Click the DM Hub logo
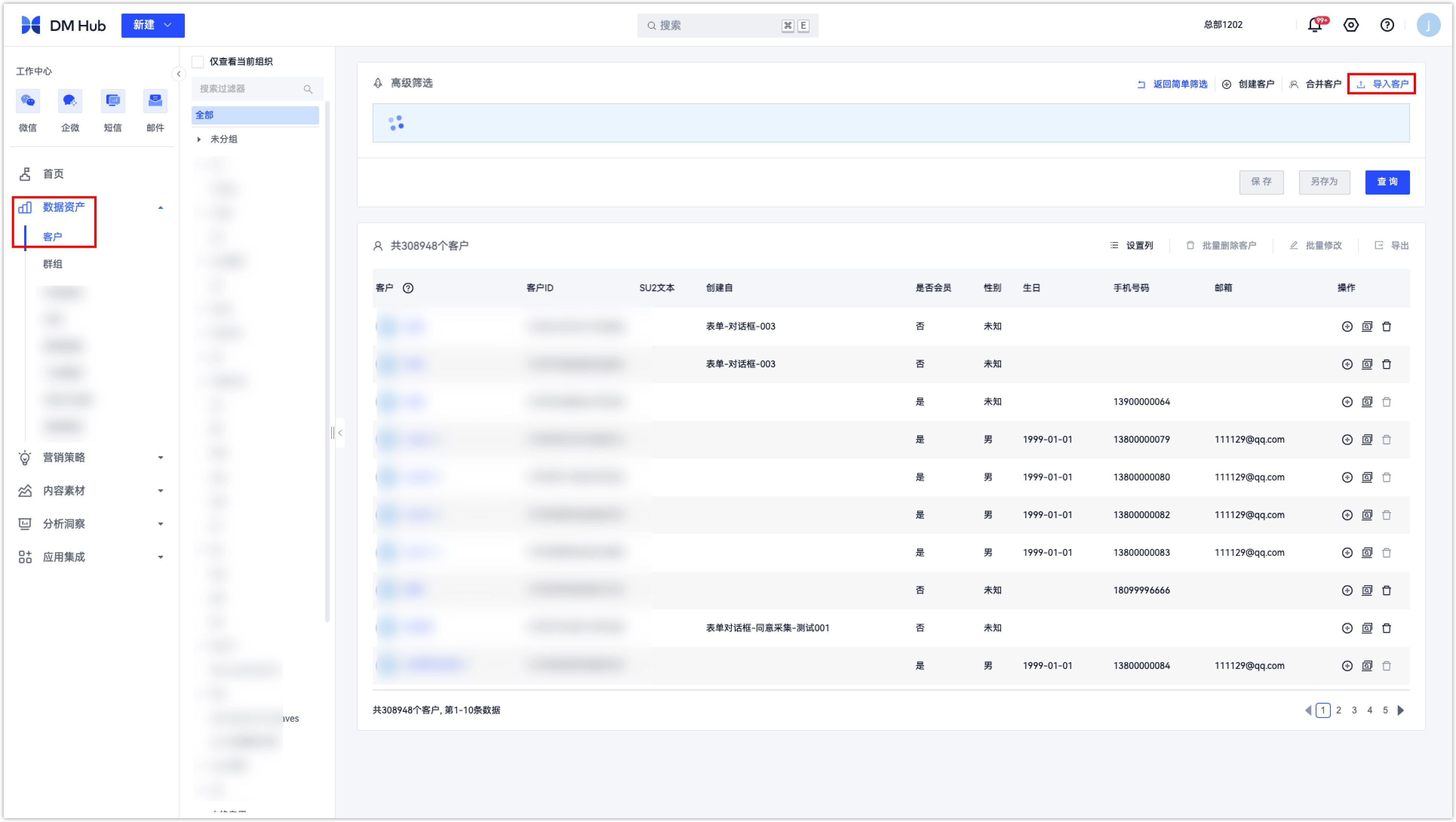 (63, 25)
